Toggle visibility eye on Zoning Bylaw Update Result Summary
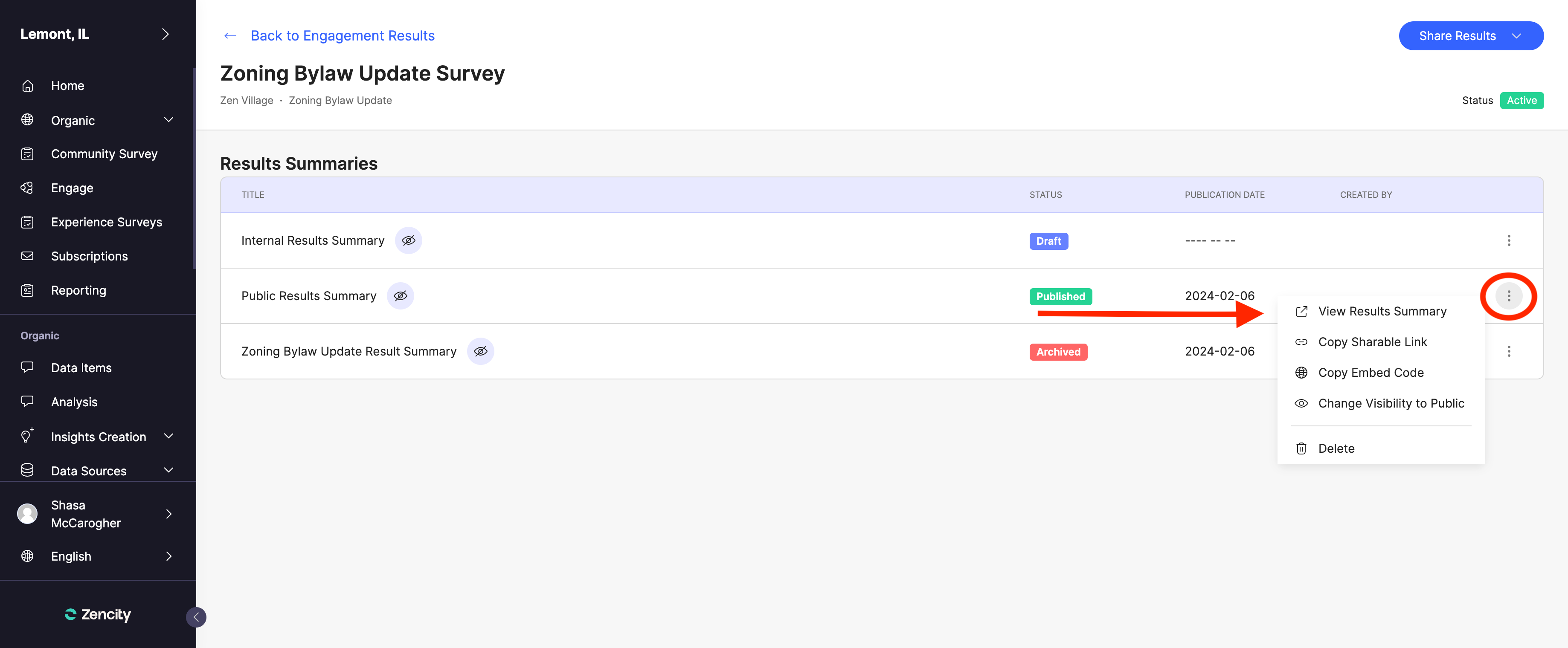This screenshot has width=1568, height=648. 480,351
